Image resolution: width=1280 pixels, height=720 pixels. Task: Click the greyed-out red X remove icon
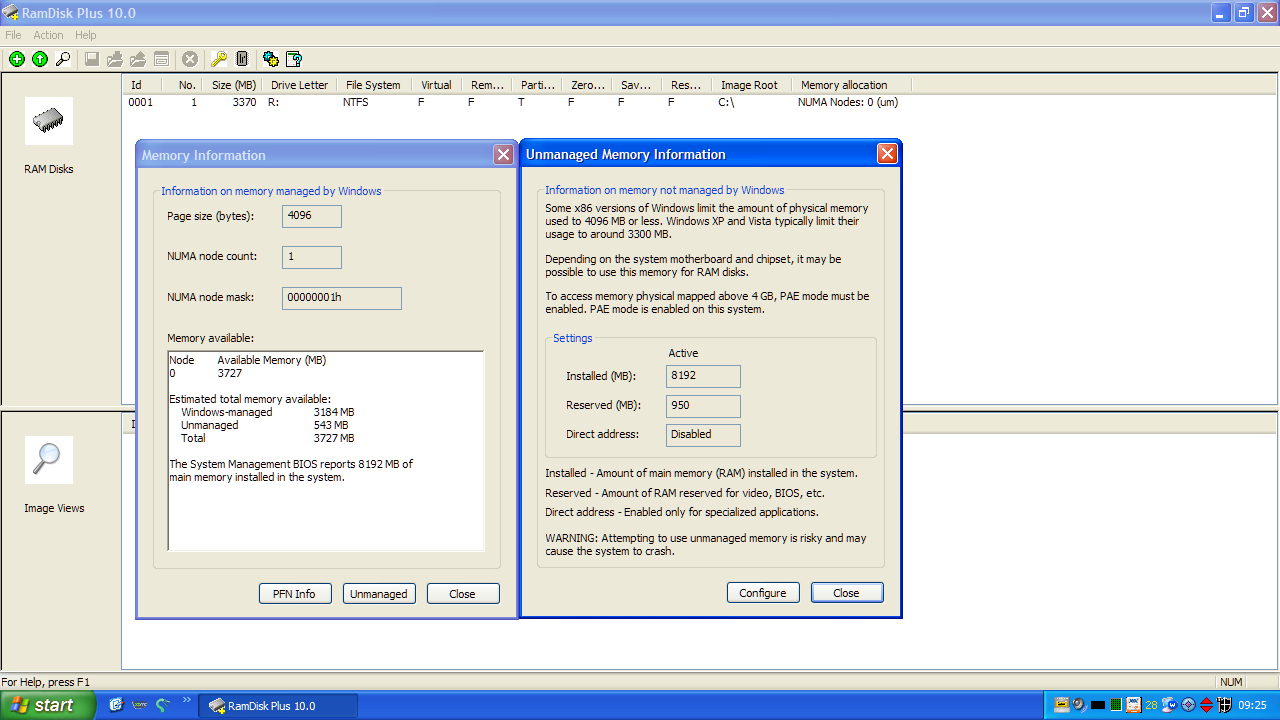pos(190,59)
